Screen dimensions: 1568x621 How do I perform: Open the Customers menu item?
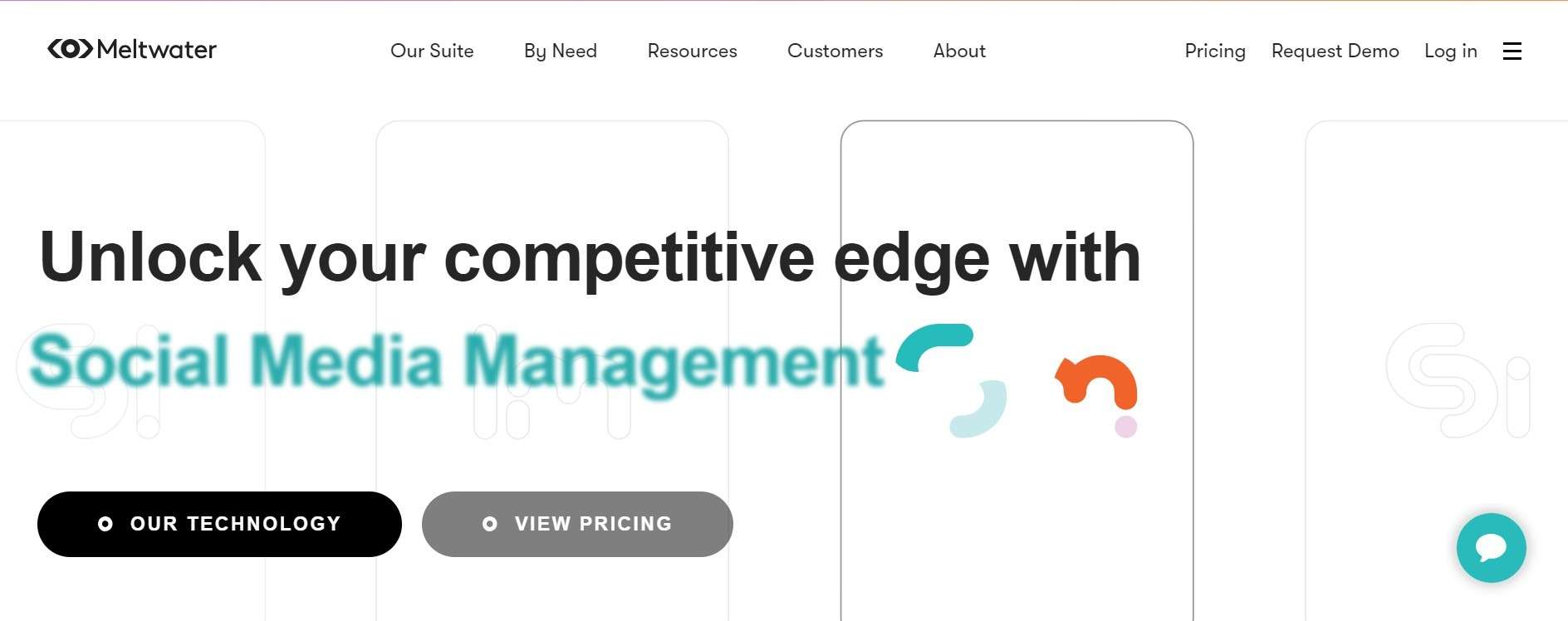coord(835,51)
